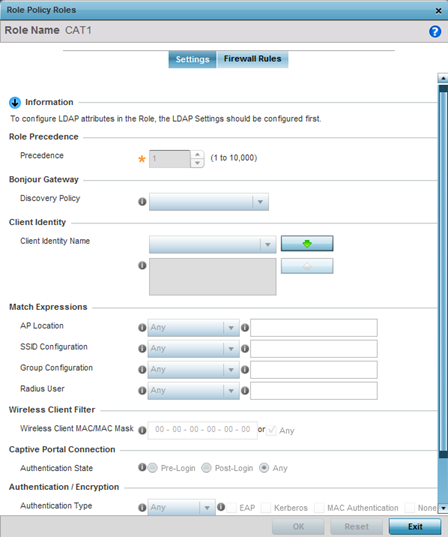Open the blue help question mark icon
448x537 pixels.
(435, 32)
